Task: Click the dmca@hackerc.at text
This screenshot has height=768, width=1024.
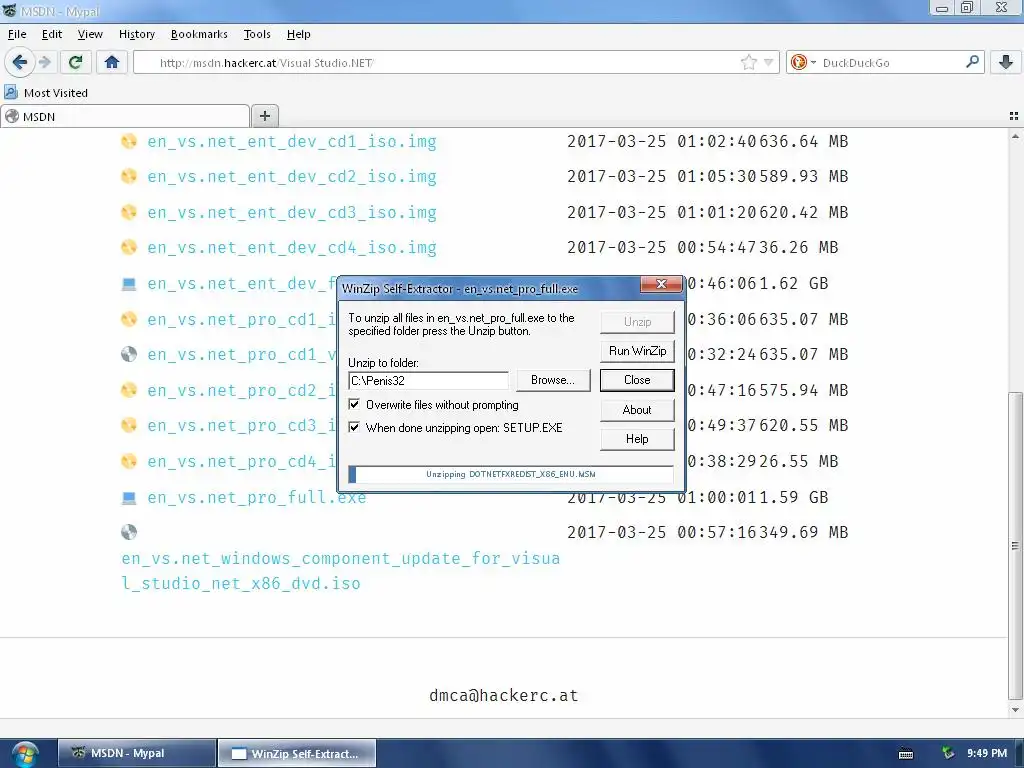Action: point(504,696)
